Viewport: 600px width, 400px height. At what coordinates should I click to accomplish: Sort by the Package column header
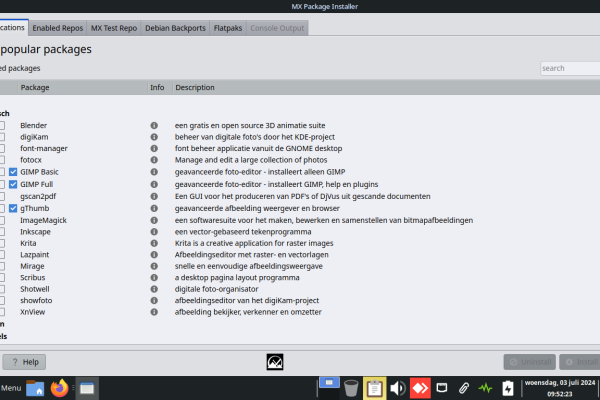coord(35,88)
